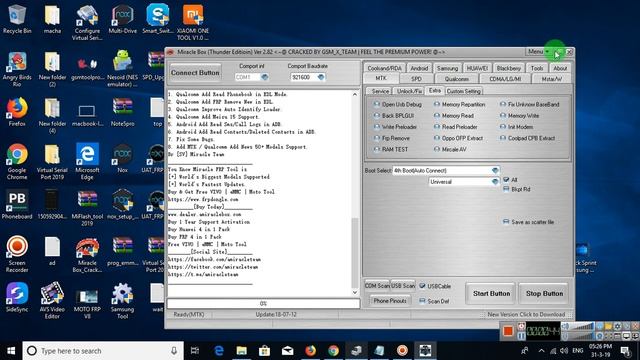Open the Unlock/Fix sub-tab

[409, 91]
